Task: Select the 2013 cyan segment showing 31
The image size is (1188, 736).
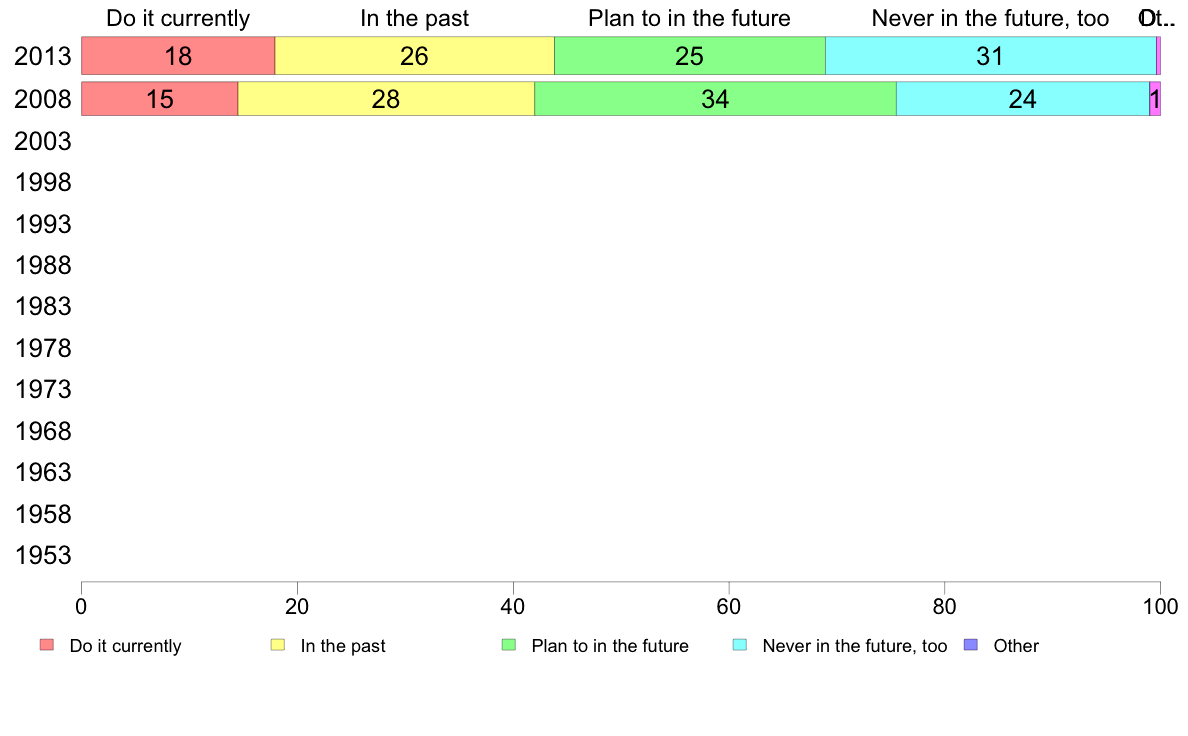Action: click(990, 55)
